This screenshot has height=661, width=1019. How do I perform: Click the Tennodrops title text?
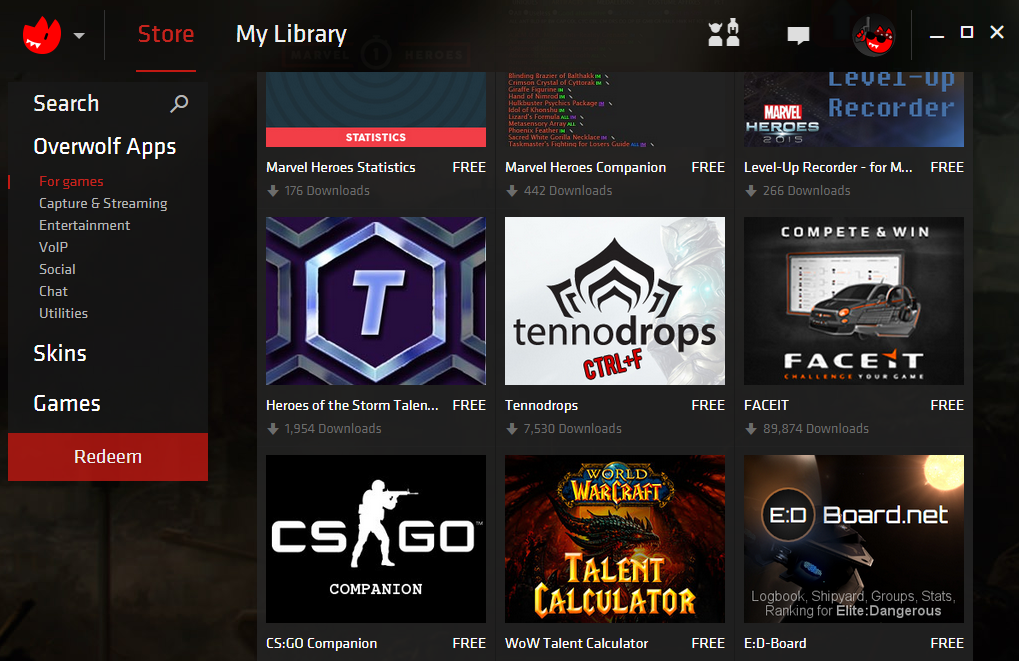tap(541, 406)
